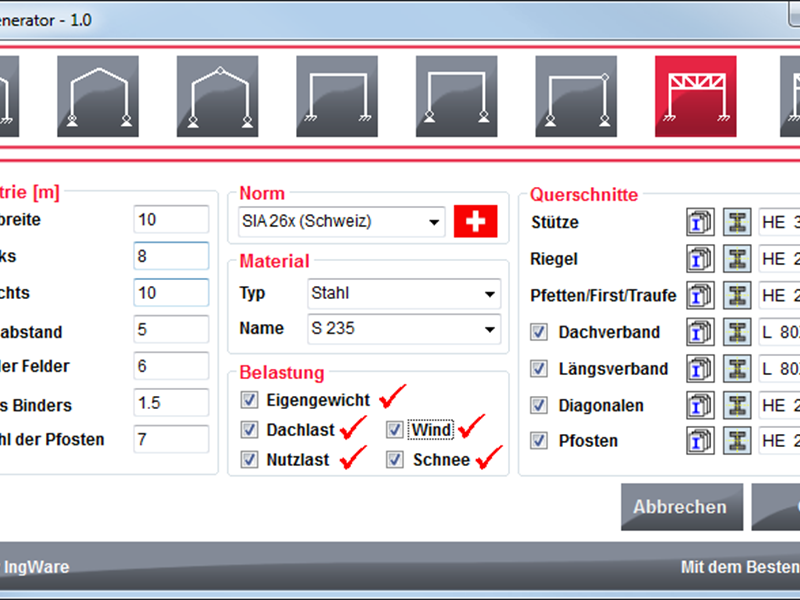Choose the pitched gable frame icon

(97, 96)
